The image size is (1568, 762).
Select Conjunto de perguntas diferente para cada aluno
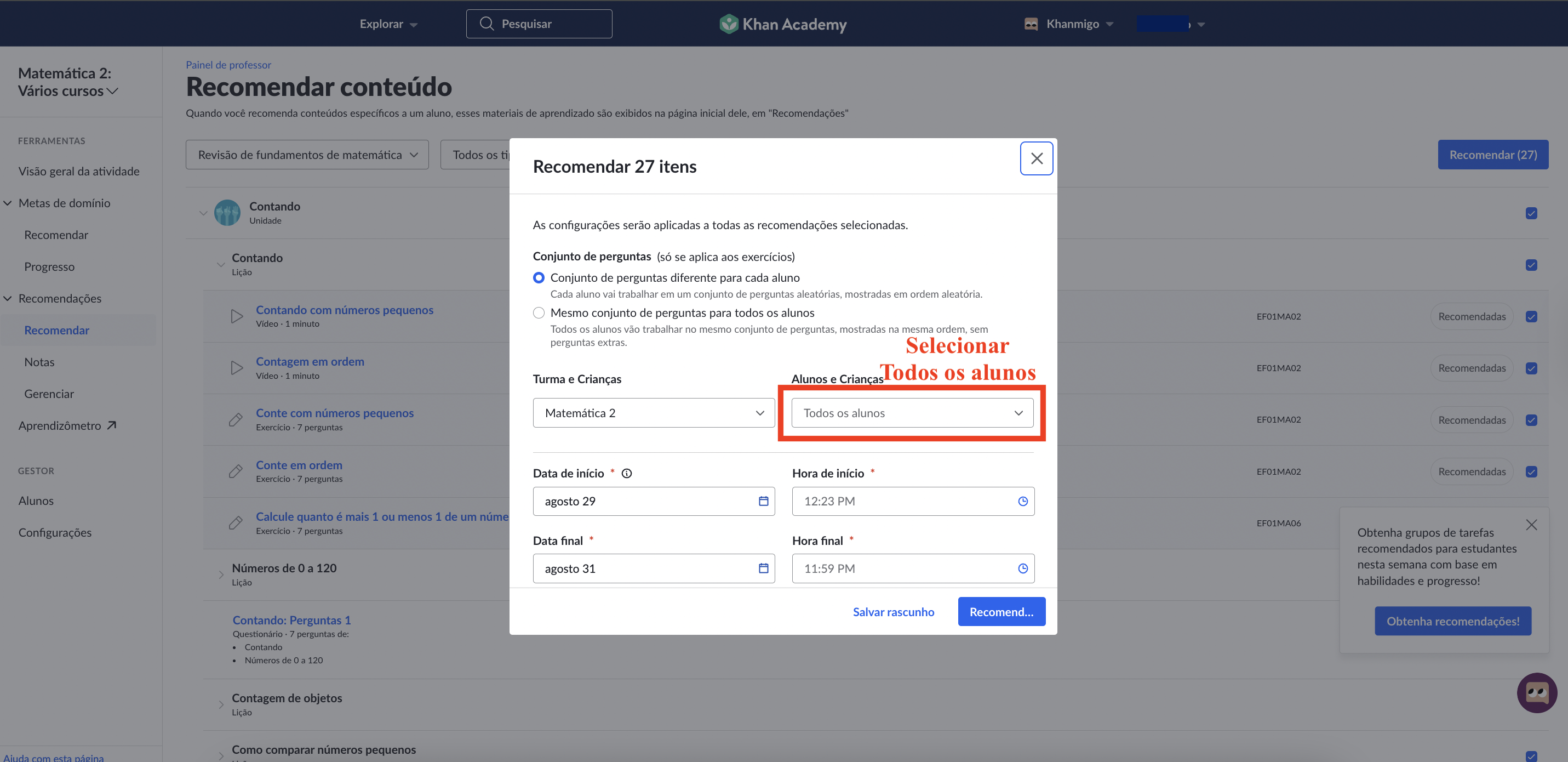point(539,278)
